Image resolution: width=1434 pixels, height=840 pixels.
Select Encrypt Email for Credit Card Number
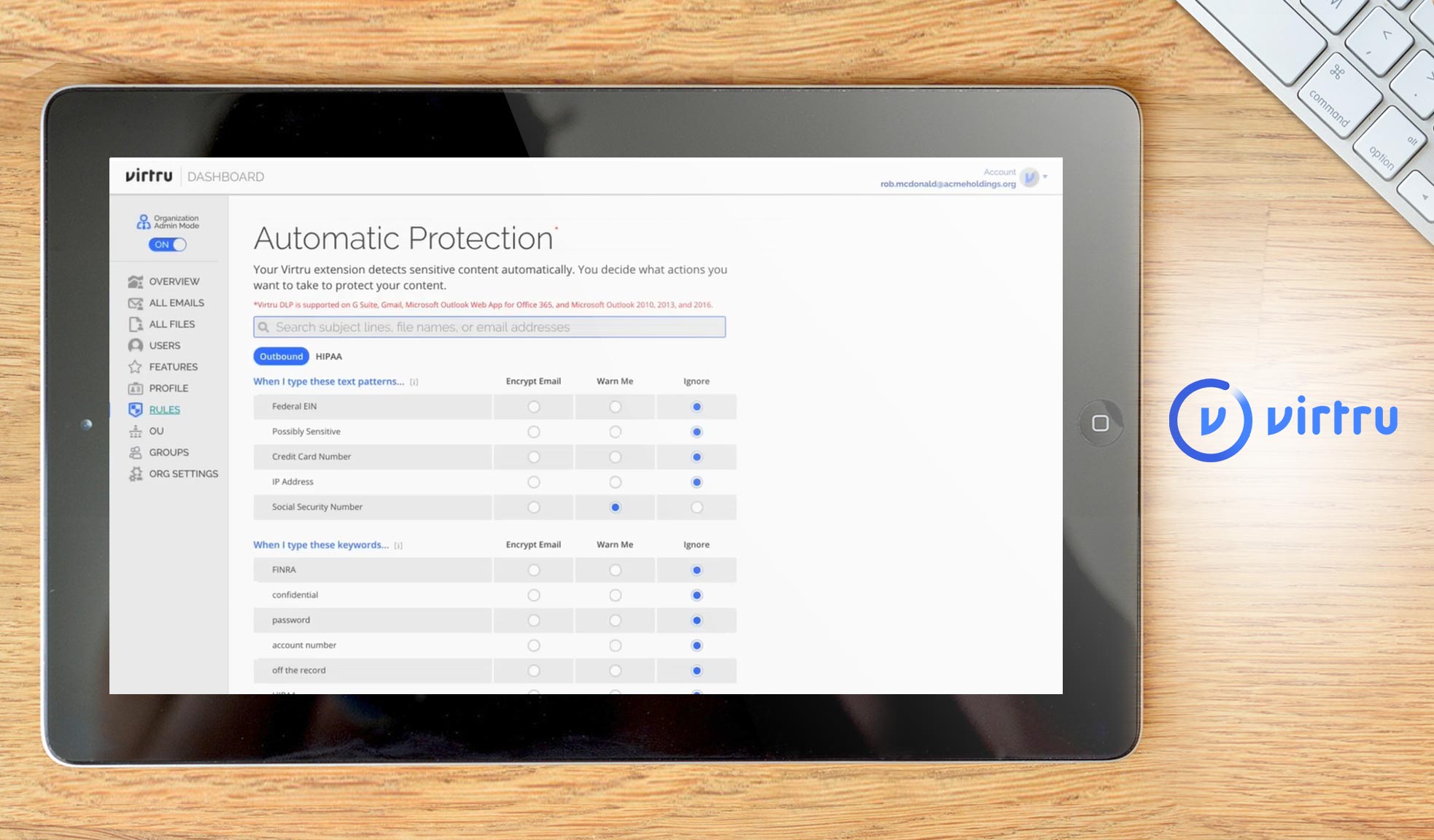[534, 456]
